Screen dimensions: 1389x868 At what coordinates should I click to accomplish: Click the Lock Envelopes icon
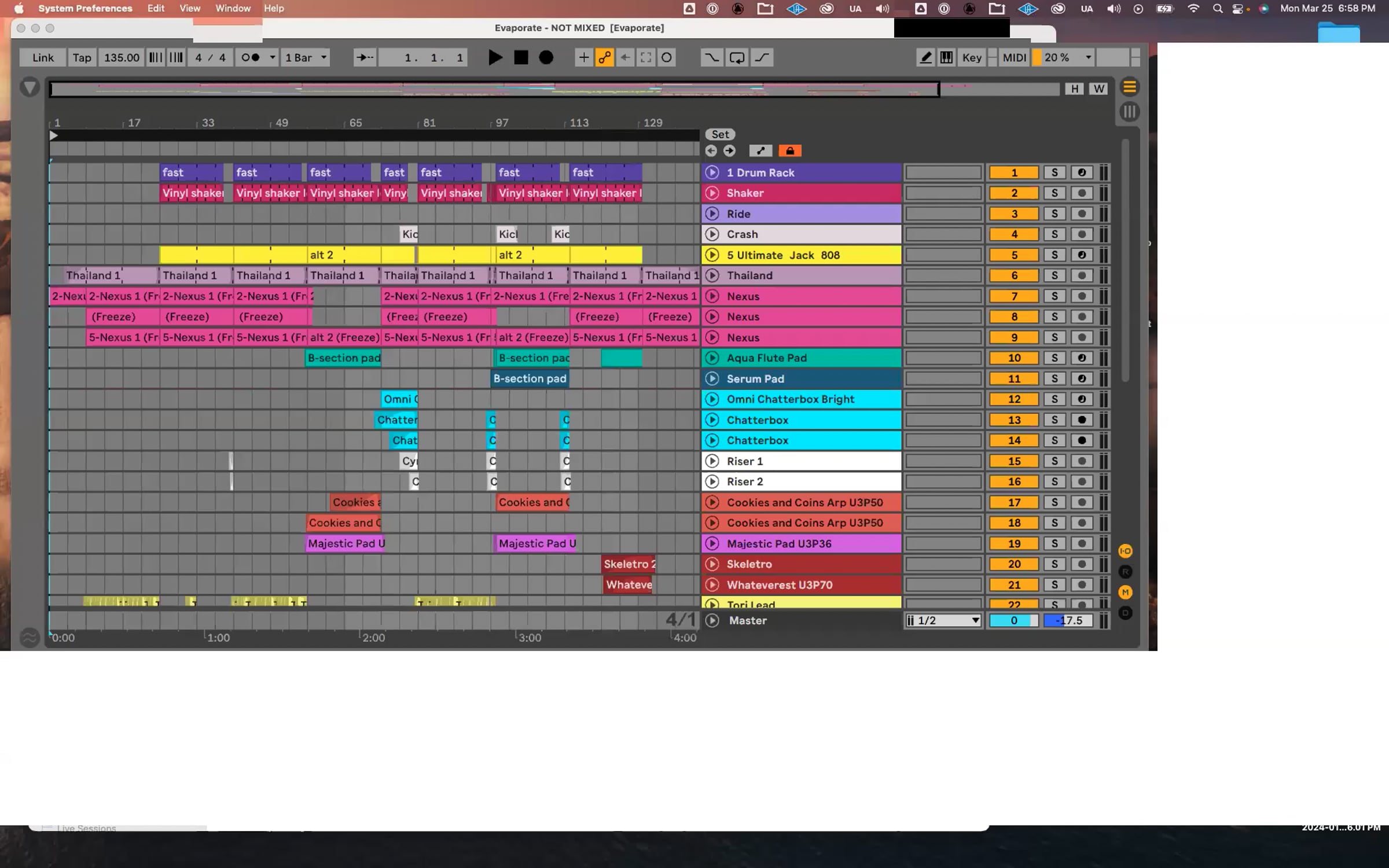pos(789,151)
